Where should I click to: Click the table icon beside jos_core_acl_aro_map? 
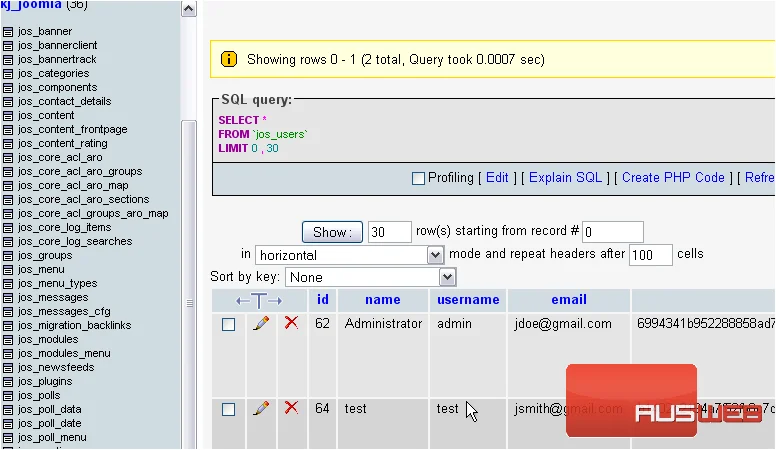(x=8, y=186)
